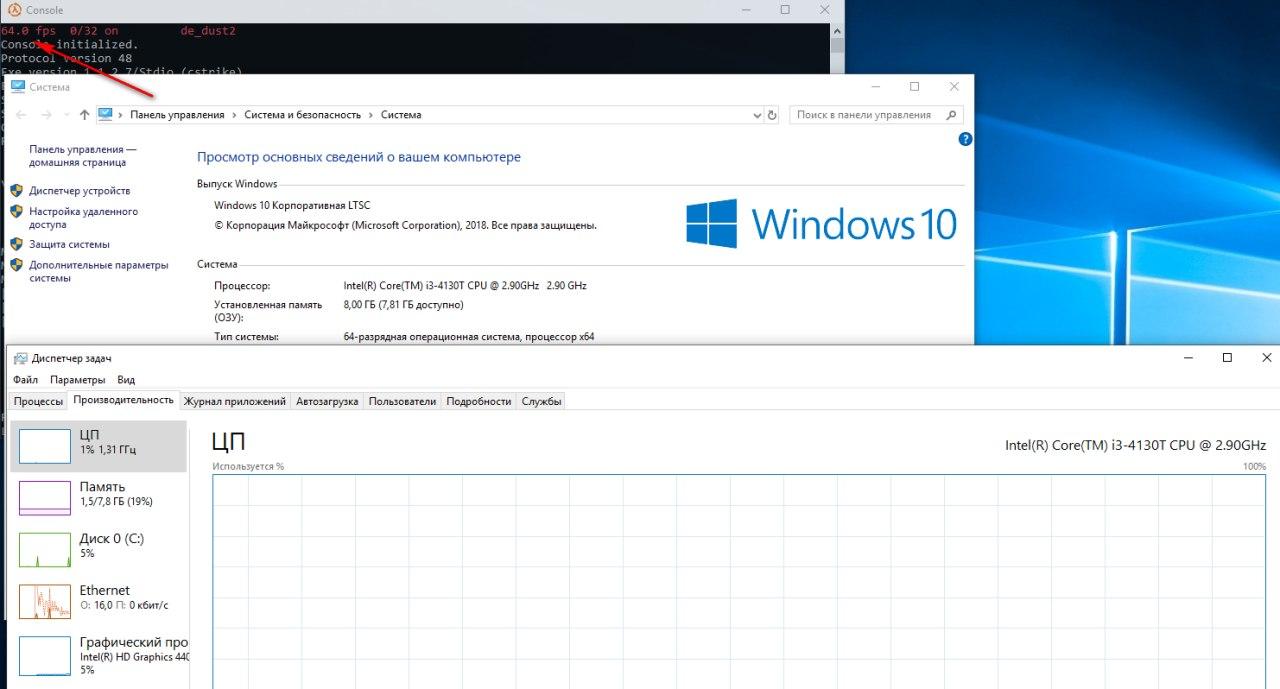Click the Console window vertical scrollbar

pos(838,50)
